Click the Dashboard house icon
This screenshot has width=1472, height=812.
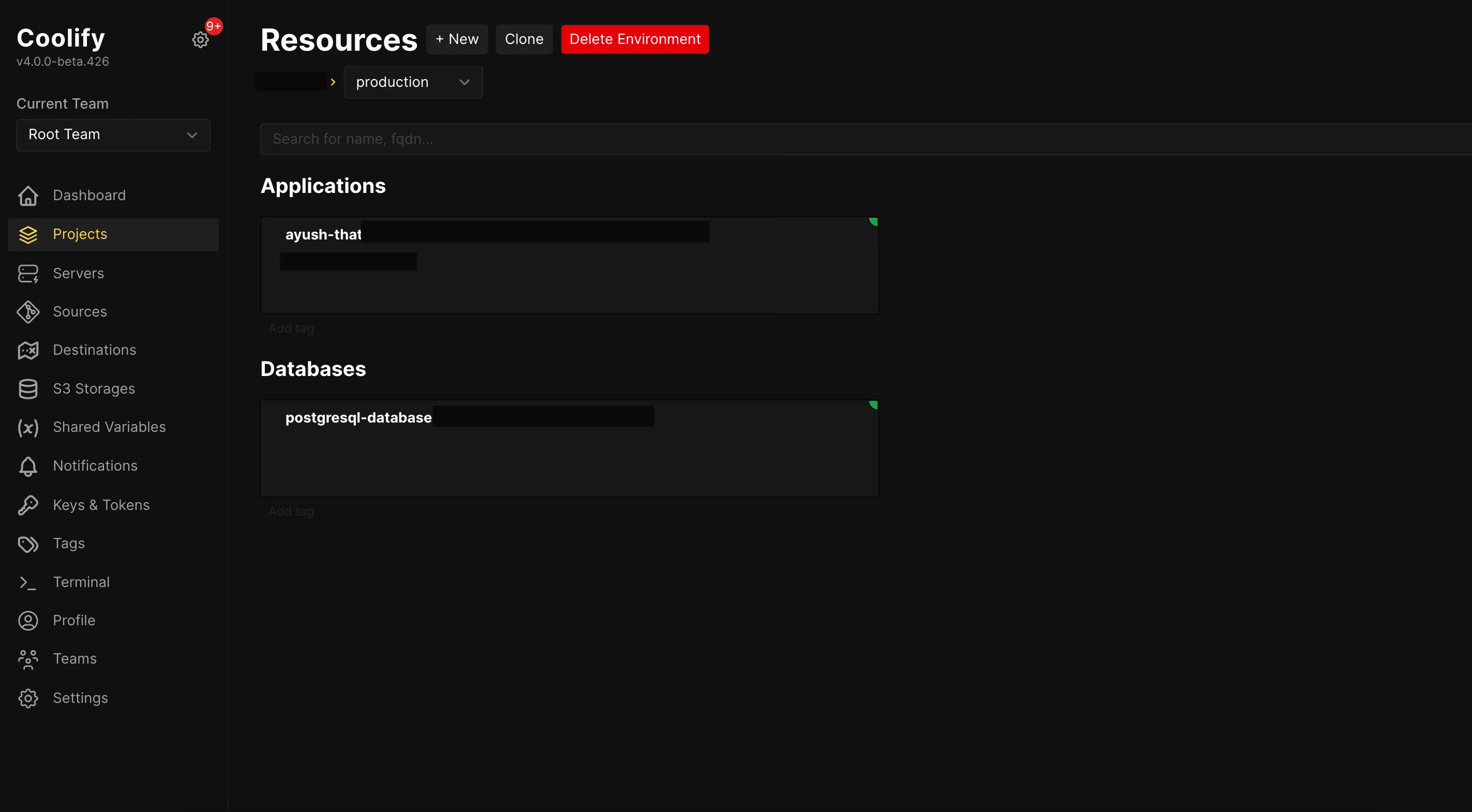coord(27,196)
